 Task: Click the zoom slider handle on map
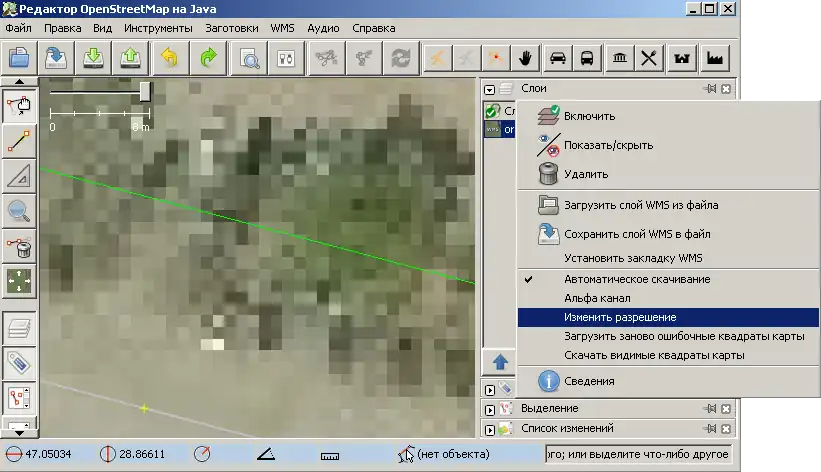point(145,91)
